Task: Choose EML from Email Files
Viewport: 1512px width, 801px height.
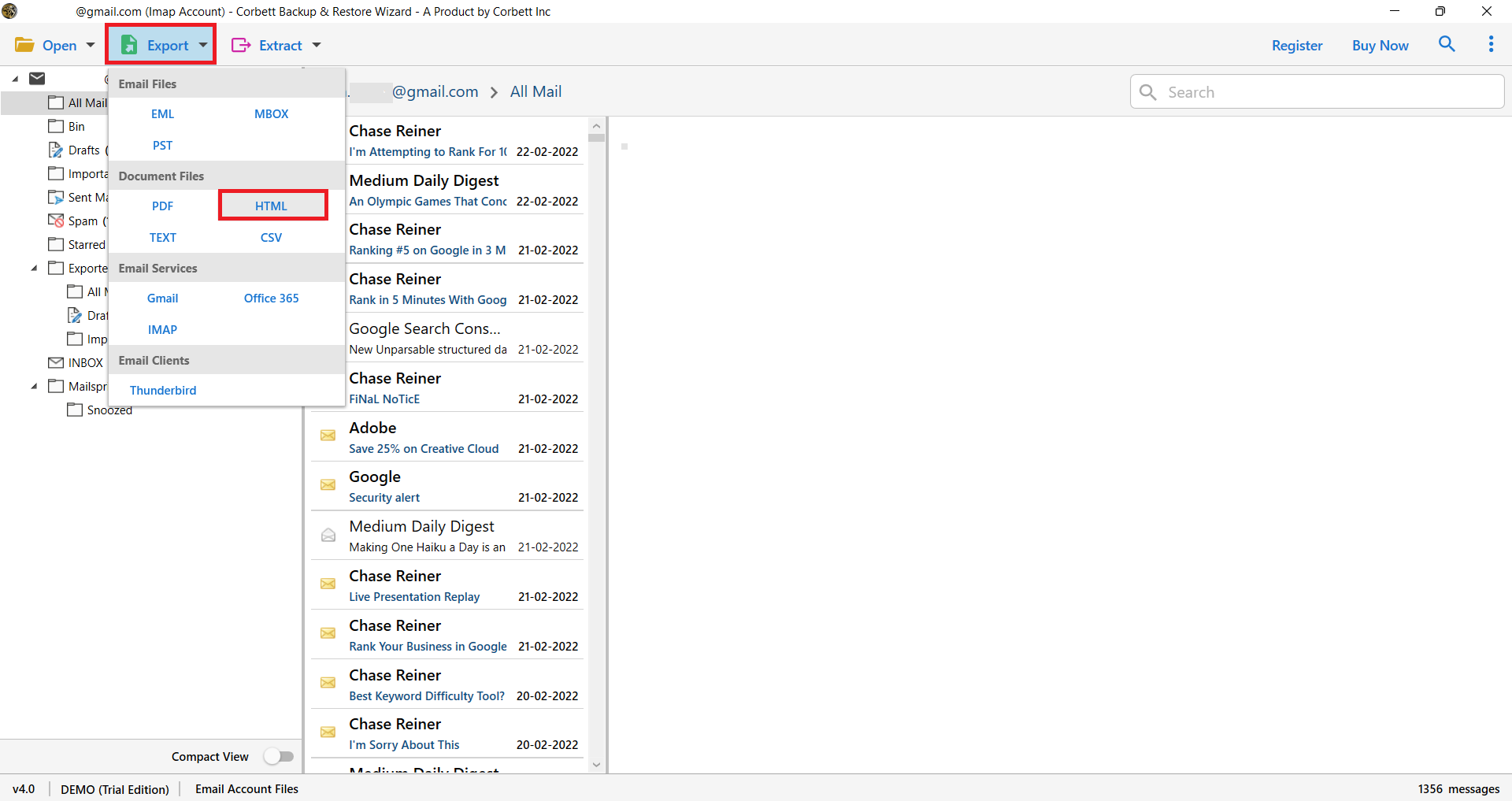Action: click(163, 113)
